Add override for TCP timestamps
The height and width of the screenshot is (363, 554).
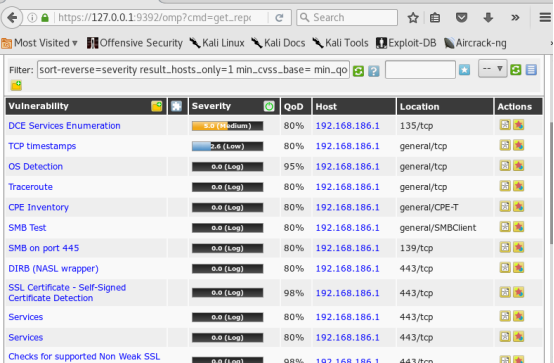(519, 145)
